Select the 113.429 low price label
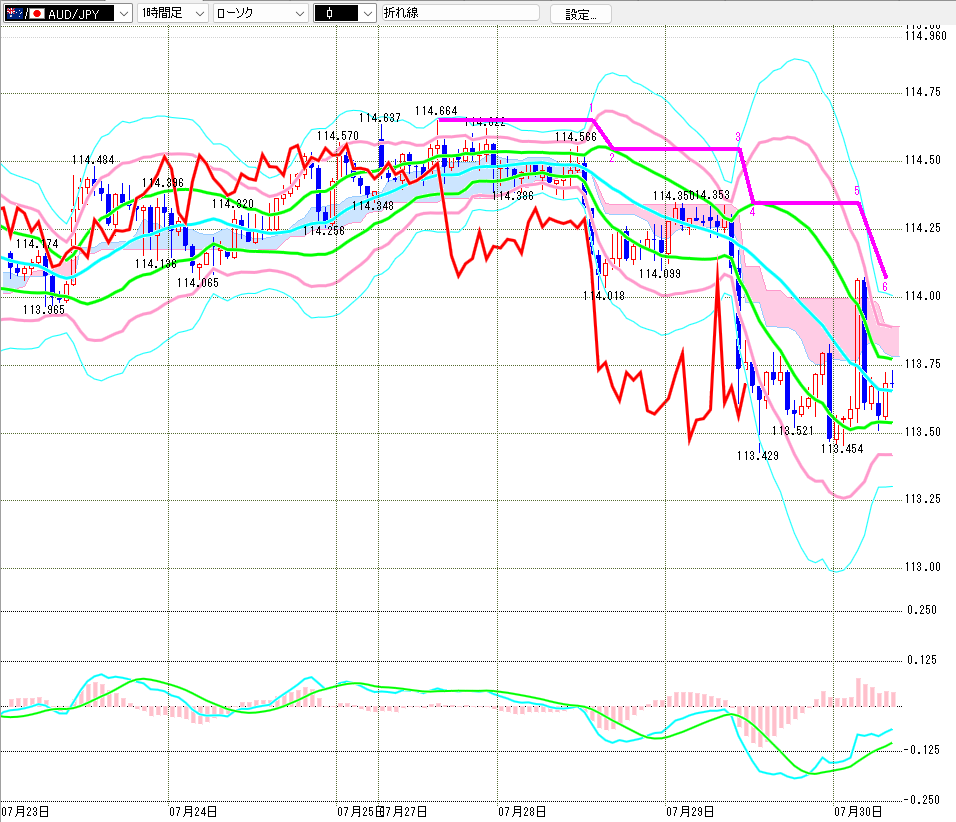 click(x=757, y=456)
